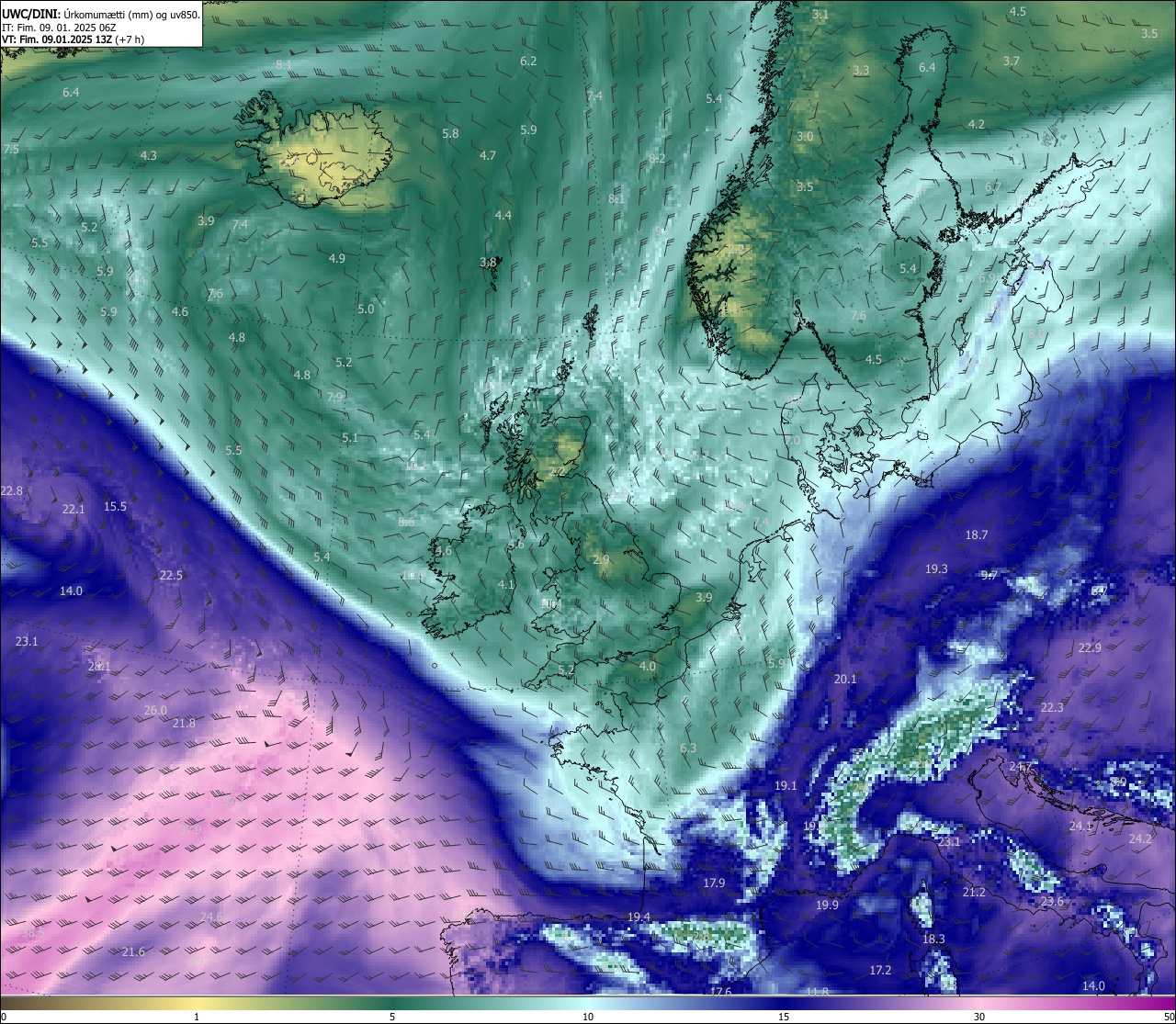1176x1024 pixels.
Task: Click the 18.3 value near Sardinia
Action: [933, 940]
